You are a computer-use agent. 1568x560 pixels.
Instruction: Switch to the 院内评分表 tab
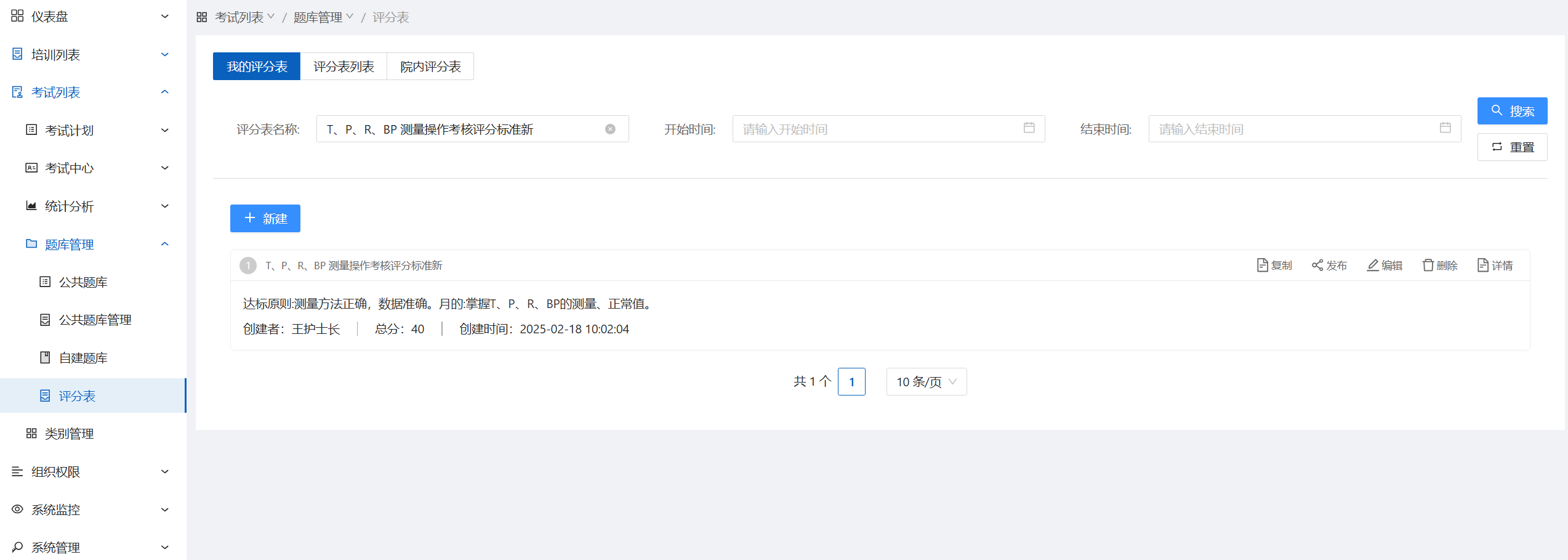(x=430, y=67)
